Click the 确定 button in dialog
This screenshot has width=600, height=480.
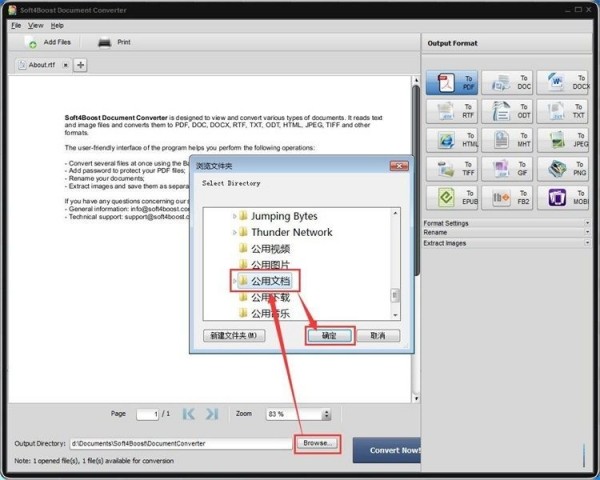click(329, 336)
